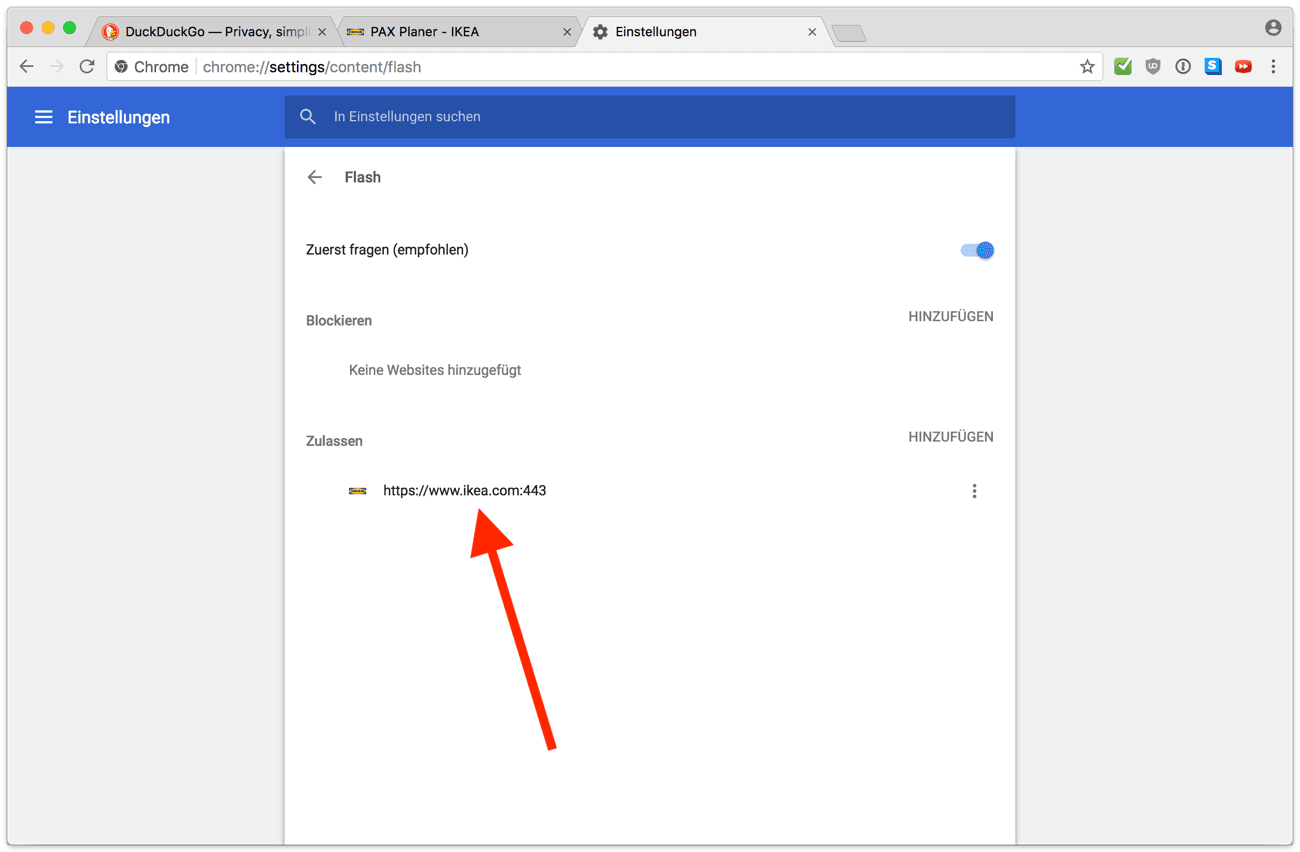Close the Einstellungen tab
The image size is (1300, 852).
pos(812,32)
